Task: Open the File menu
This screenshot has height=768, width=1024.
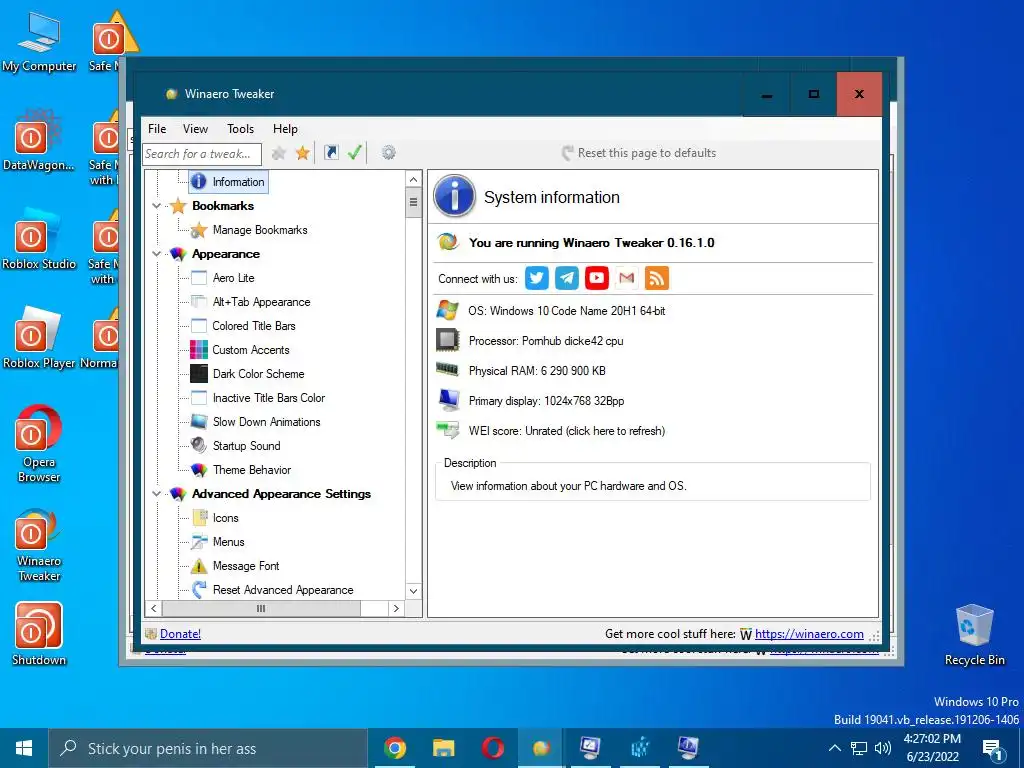Action: (157, 129)
